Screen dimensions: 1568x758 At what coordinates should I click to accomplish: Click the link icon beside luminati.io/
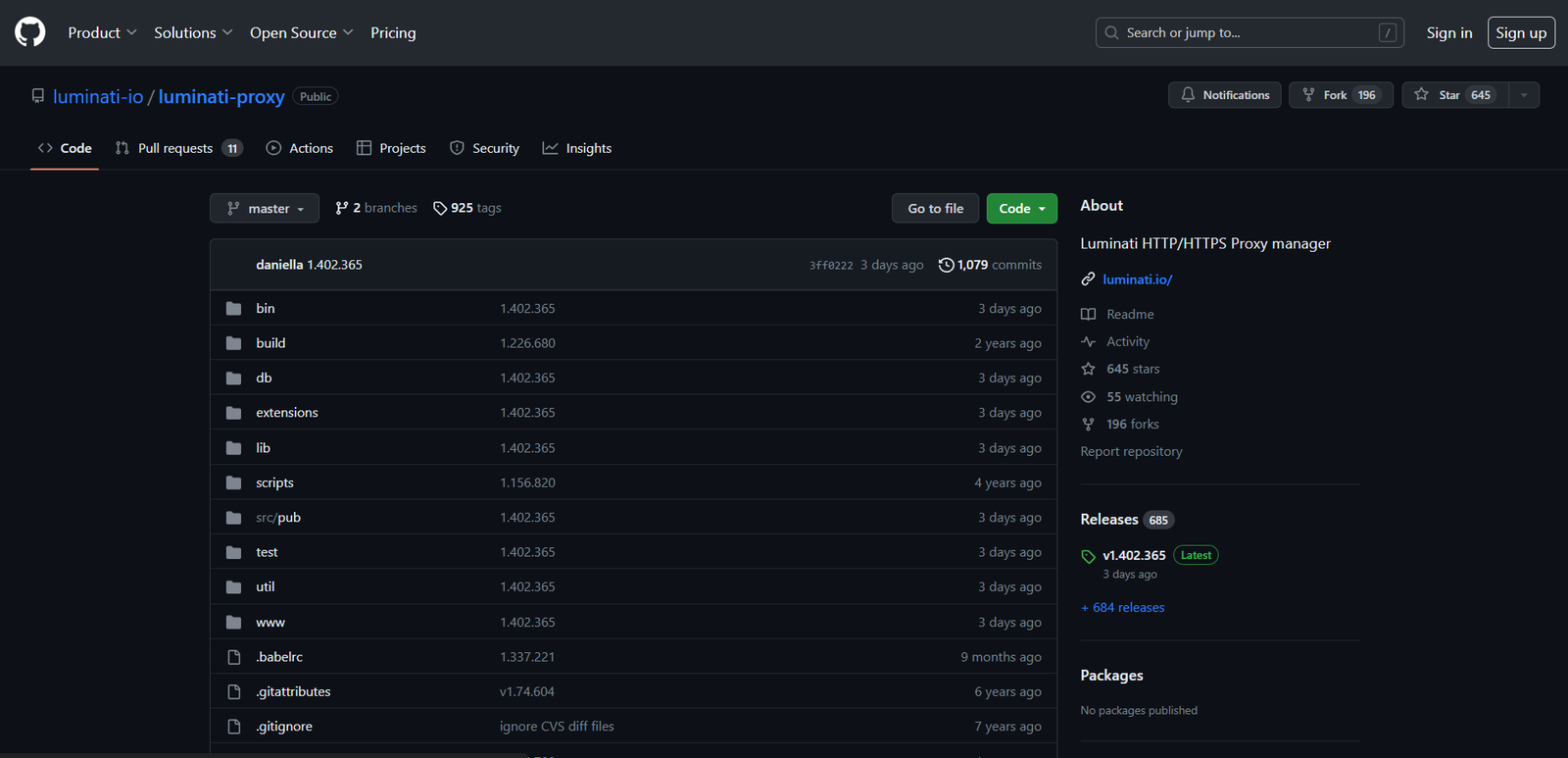(1088, 279)
